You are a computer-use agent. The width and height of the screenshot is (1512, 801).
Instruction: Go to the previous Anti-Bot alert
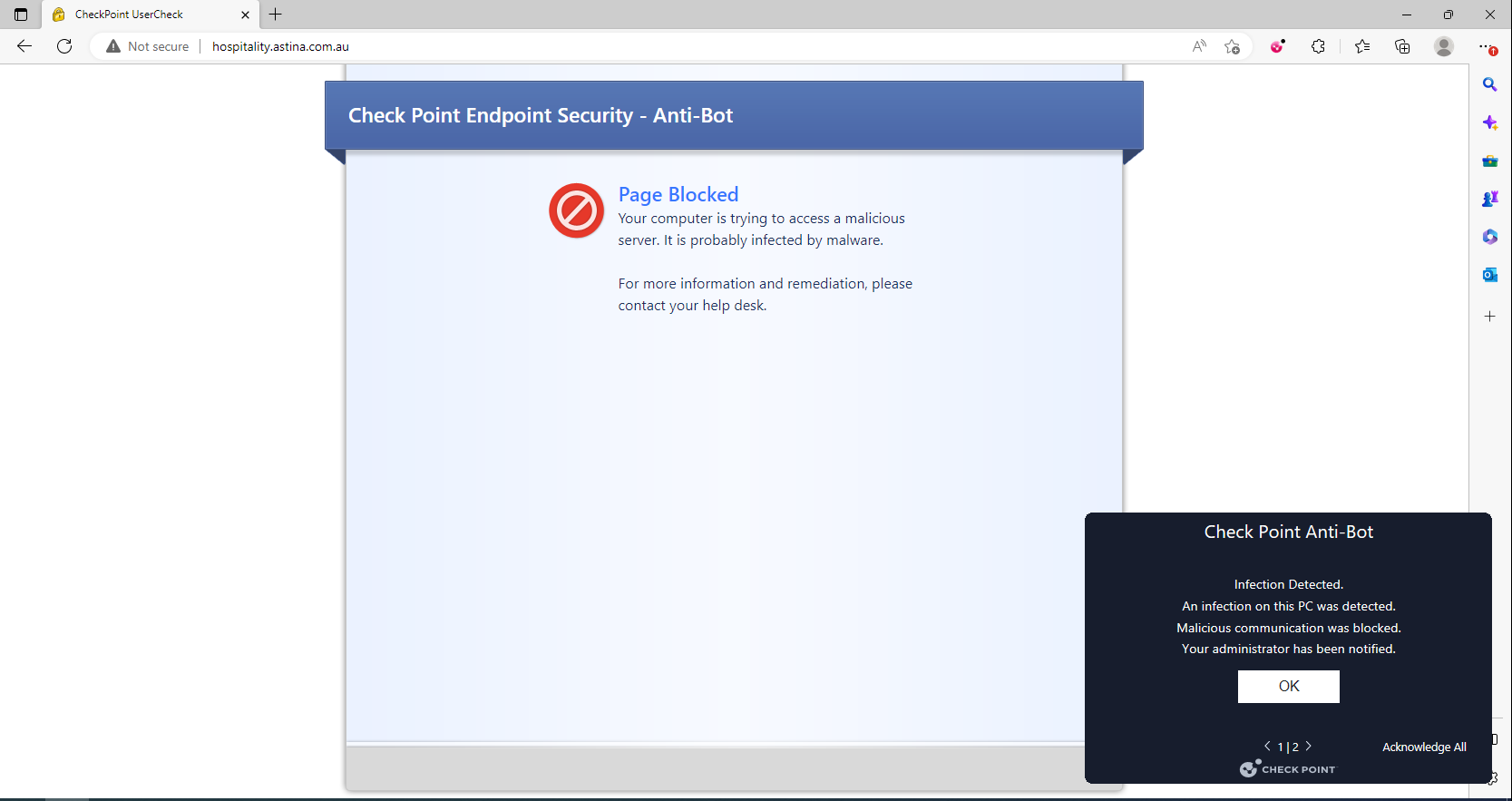point(1267,746)
